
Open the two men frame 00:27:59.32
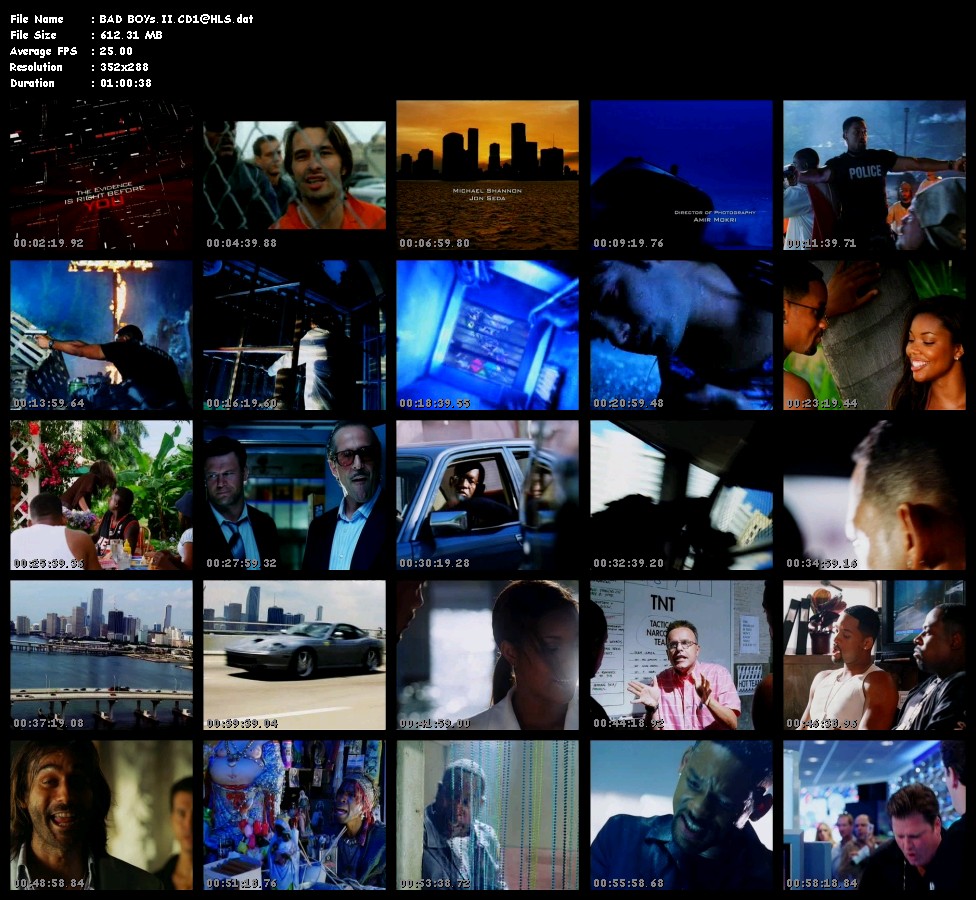294,495
